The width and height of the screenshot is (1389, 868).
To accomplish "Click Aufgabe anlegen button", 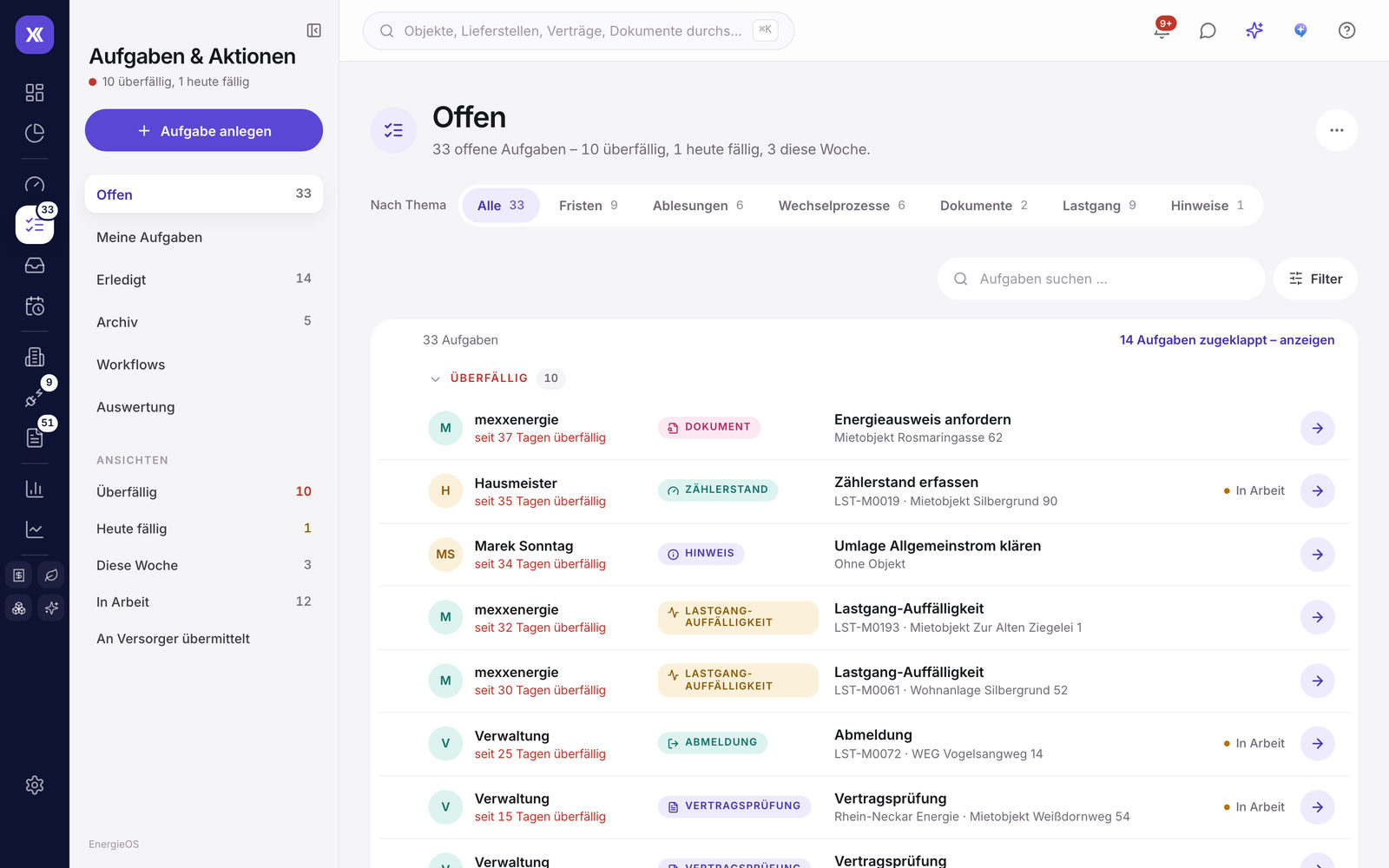I will click(204, 130).
